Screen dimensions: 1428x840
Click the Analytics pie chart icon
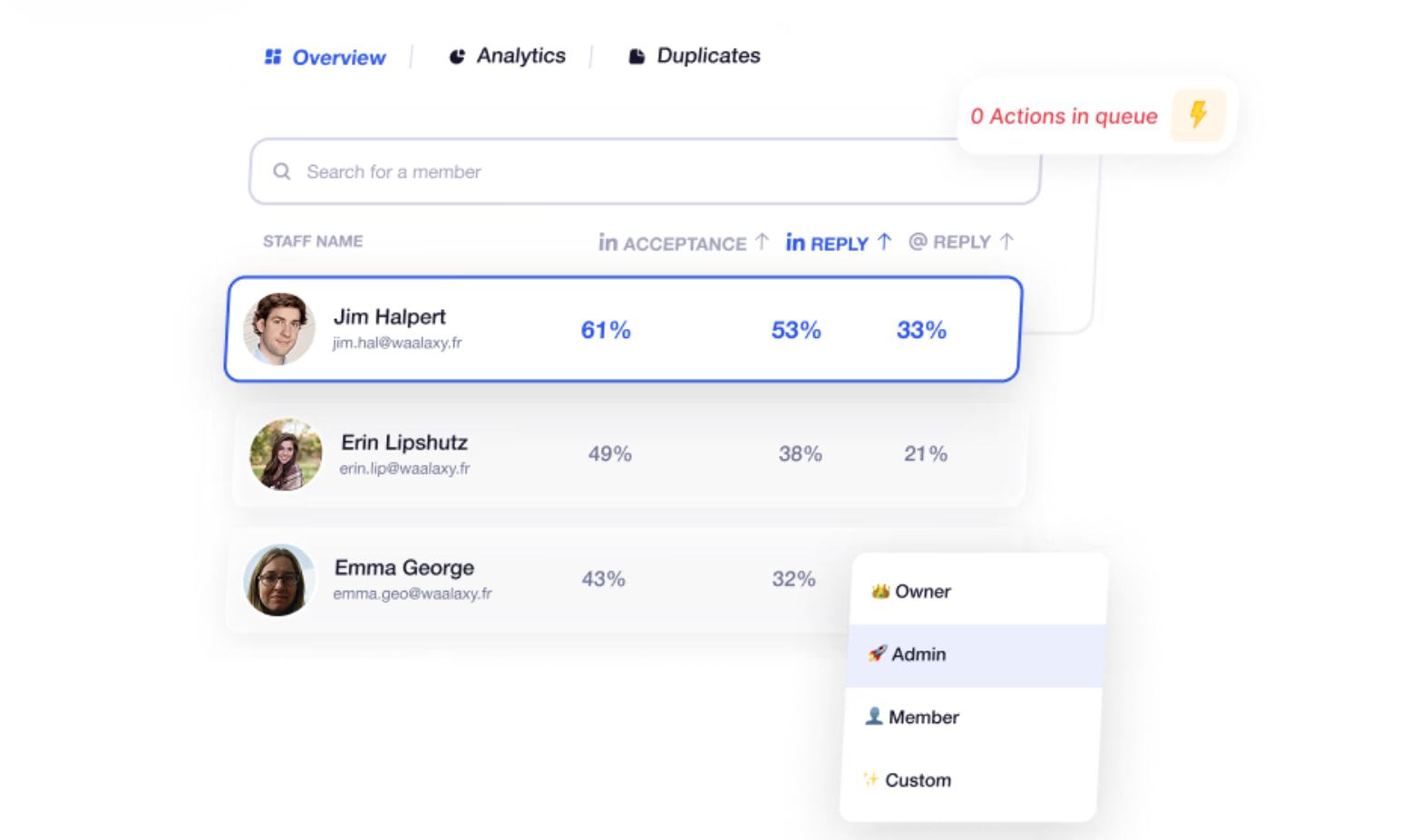tap(457, 56)
